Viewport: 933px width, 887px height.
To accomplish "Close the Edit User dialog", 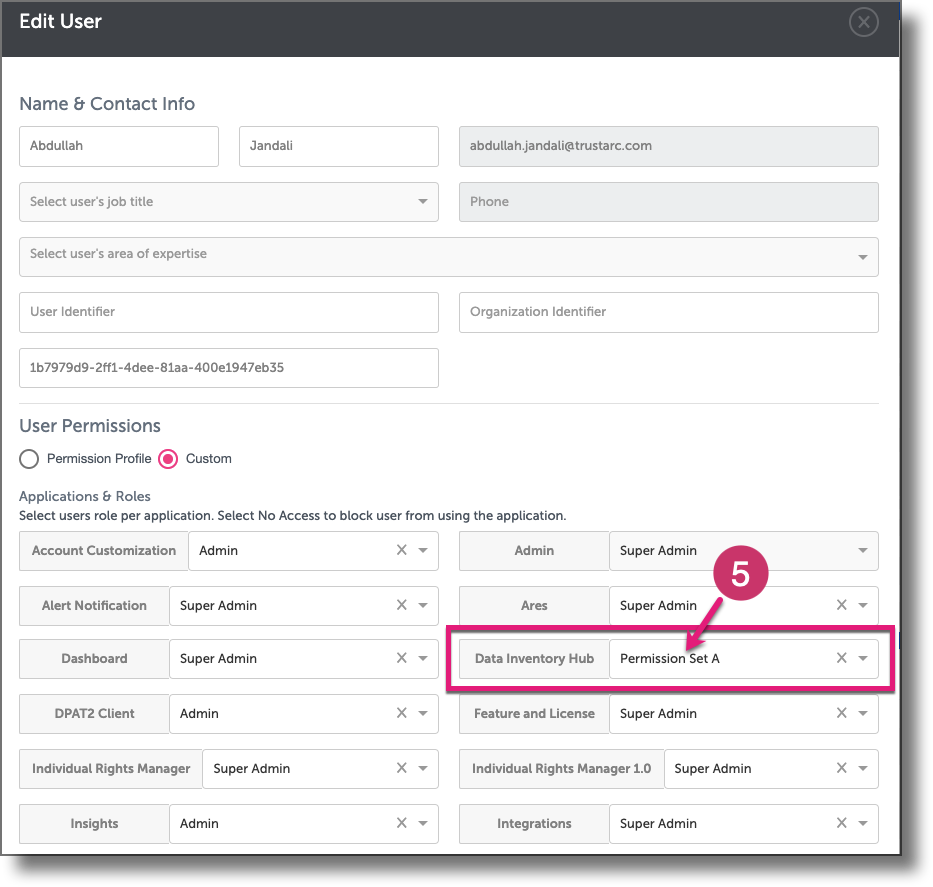I will coord(863,21).
